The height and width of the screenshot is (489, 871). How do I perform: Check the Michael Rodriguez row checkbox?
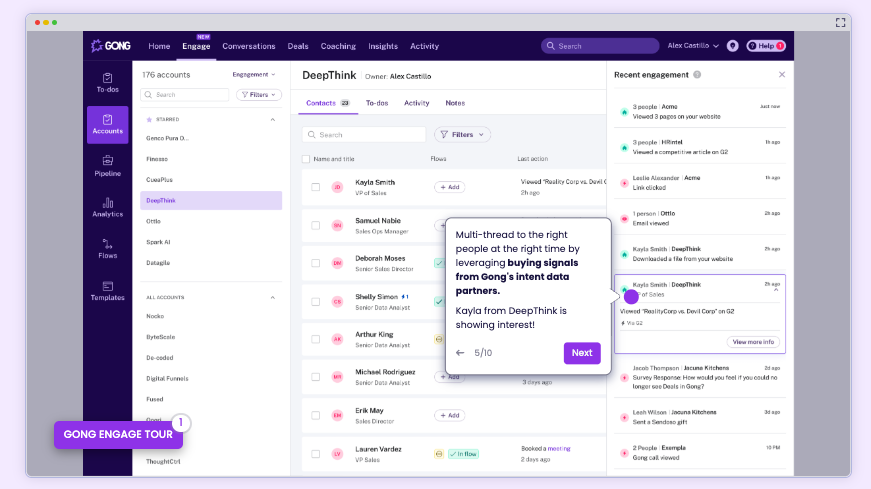[316, 377]
